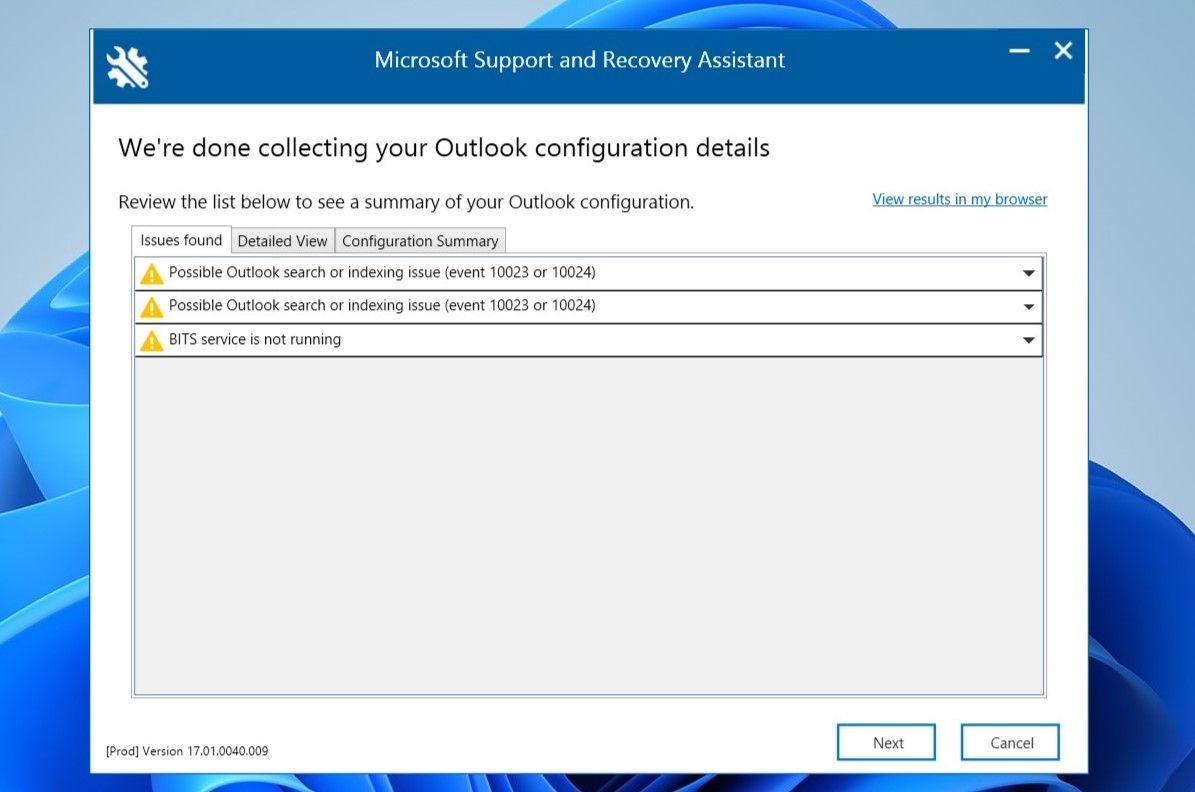The height and width of the screenshot is (792, 1195).
Task: Select the BITS service is not running text
Action: pyautogui.click(x=255, y=339)
